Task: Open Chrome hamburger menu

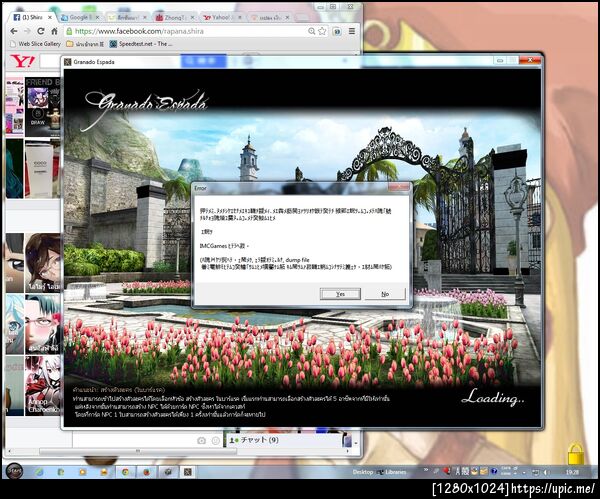Action: click(x=352, y=31)
